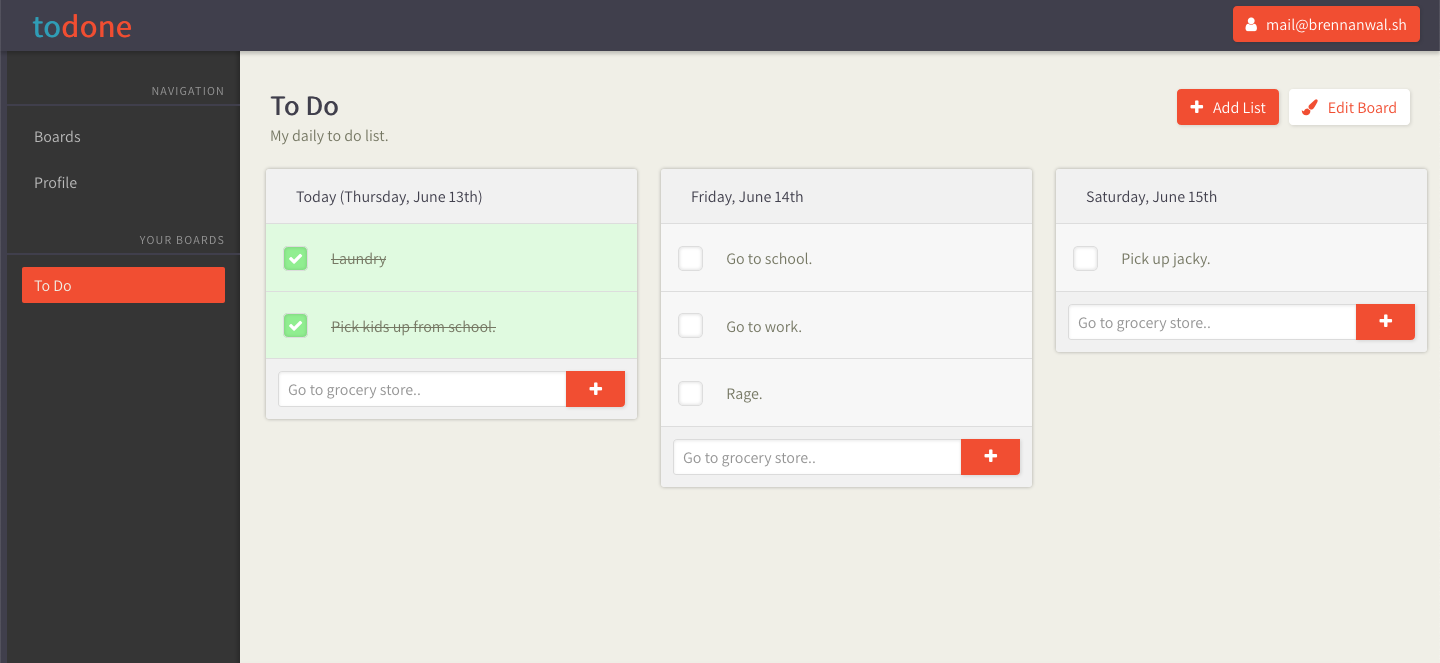Click the Add List button
Image resolution: width=1440 pixels, height=663 pixels.
tap(1227, 107)
